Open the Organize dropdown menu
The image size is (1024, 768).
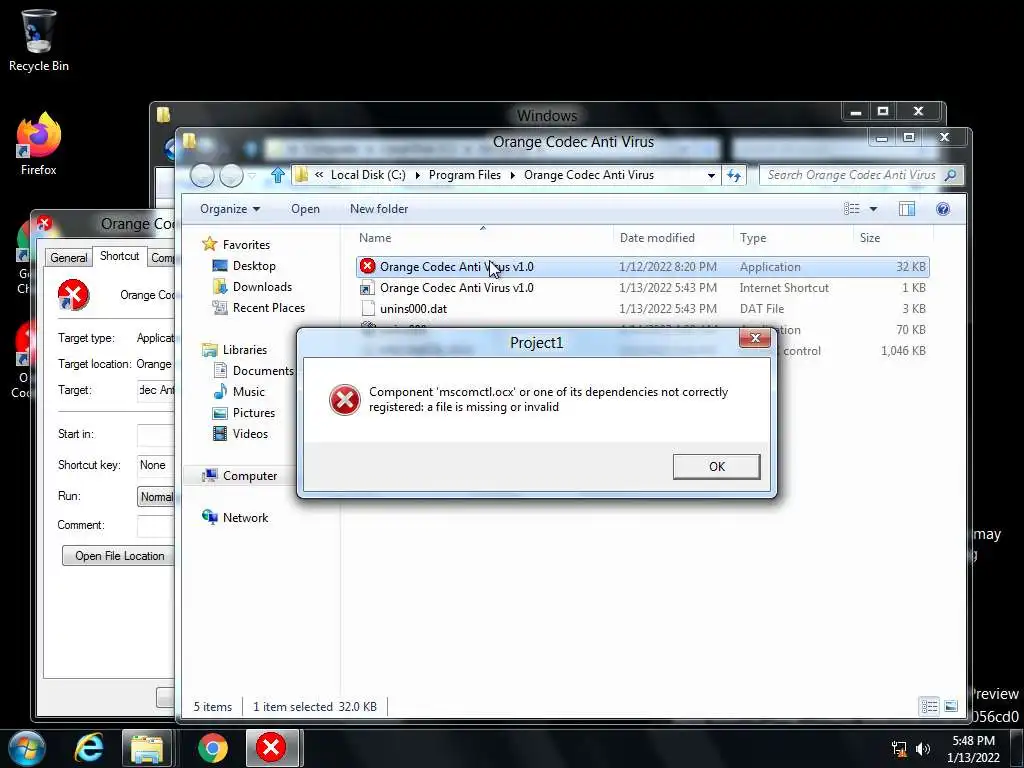[230, 209]
